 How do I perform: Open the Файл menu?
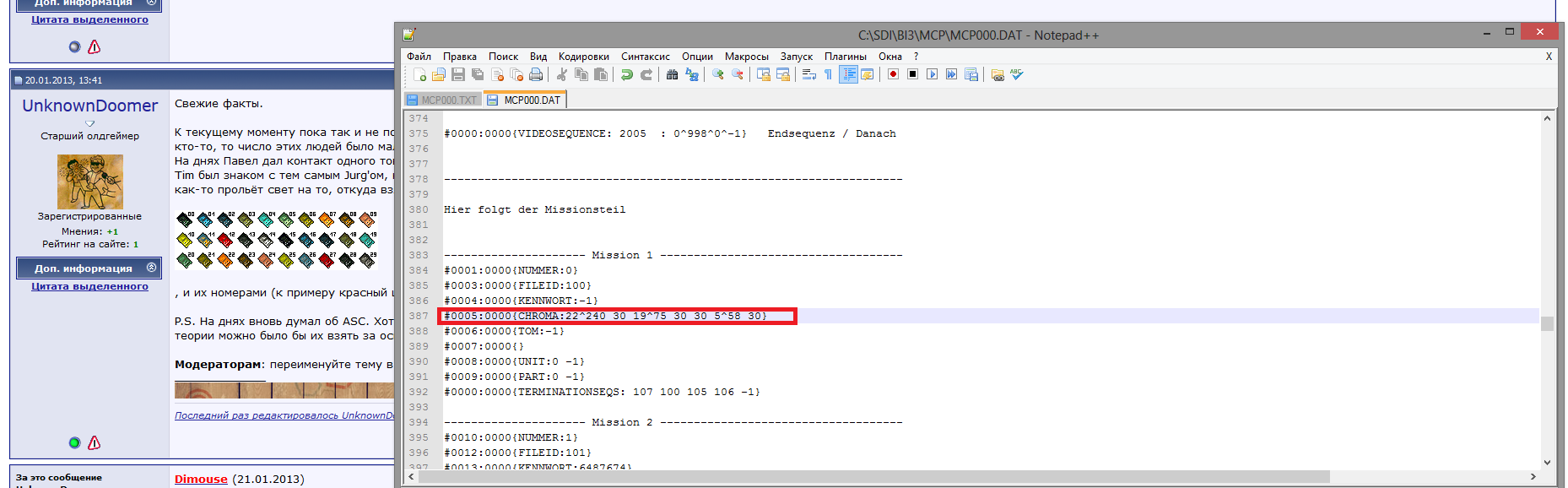(x=419, y=57)
